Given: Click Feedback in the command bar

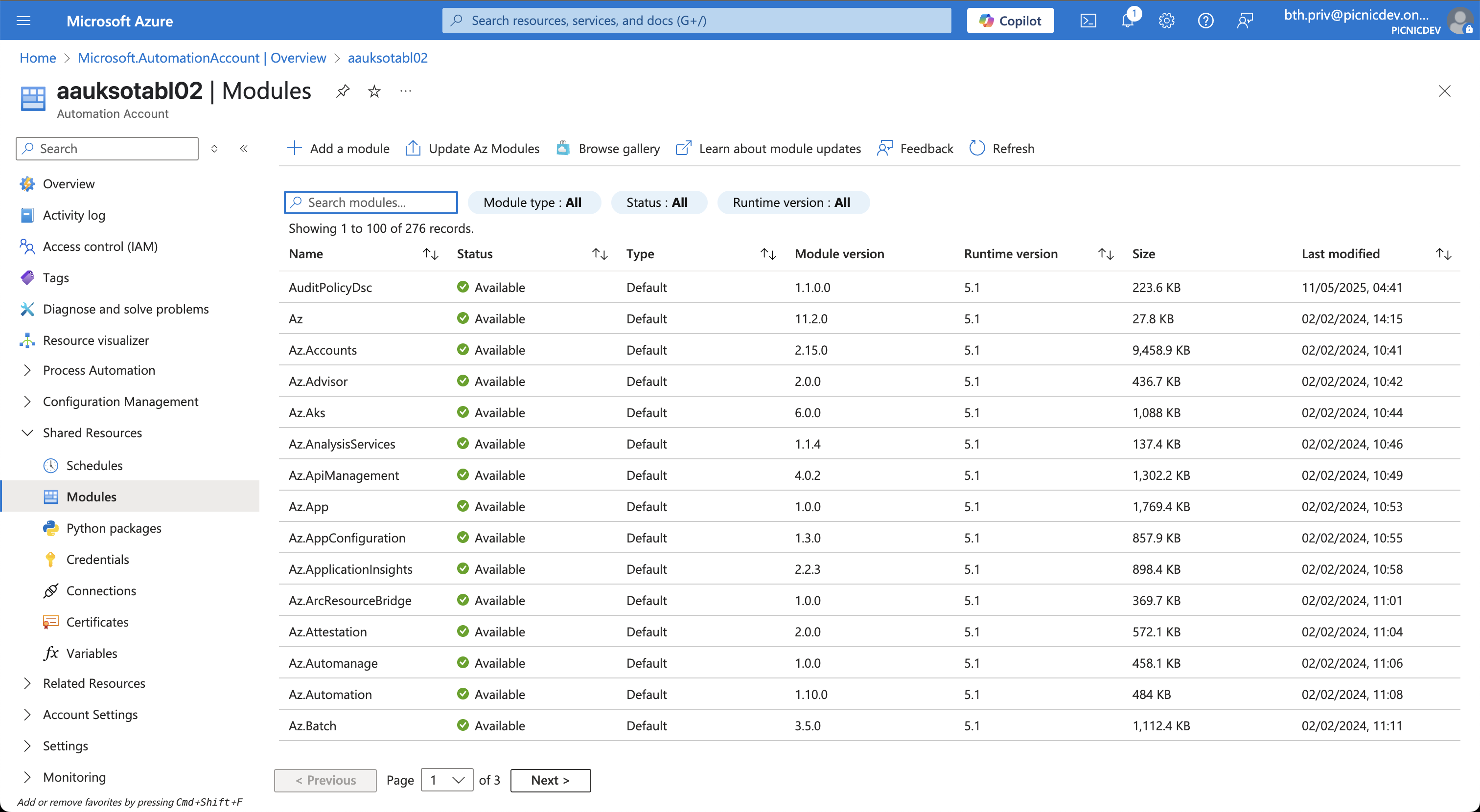Looking at the screenshot, I should click(x=915, y=149).
